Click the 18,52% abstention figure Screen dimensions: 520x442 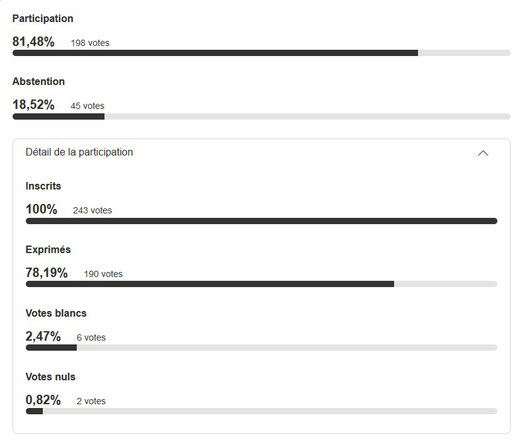(33, 105)
